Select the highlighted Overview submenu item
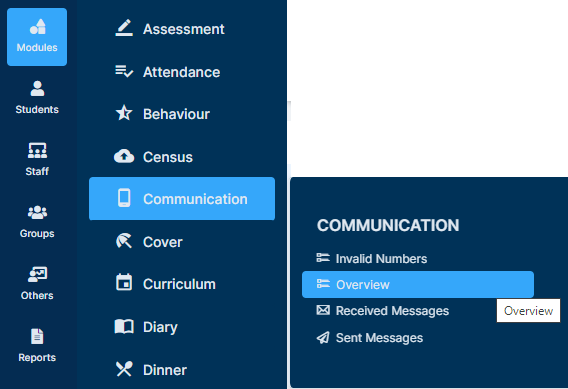568x389 pixels. (x=418, y=285)
